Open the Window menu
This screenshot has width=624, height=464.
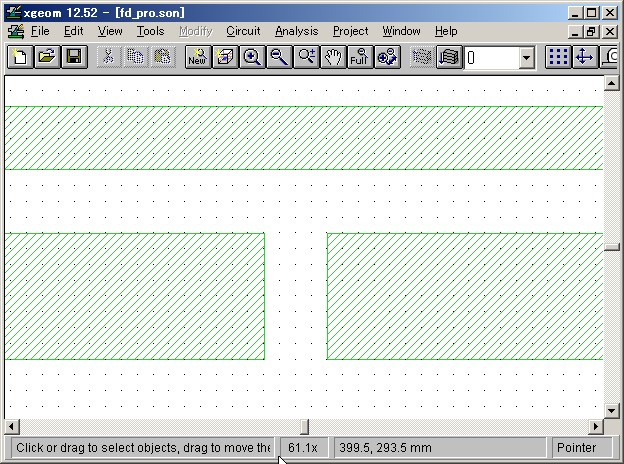point(402,31)
